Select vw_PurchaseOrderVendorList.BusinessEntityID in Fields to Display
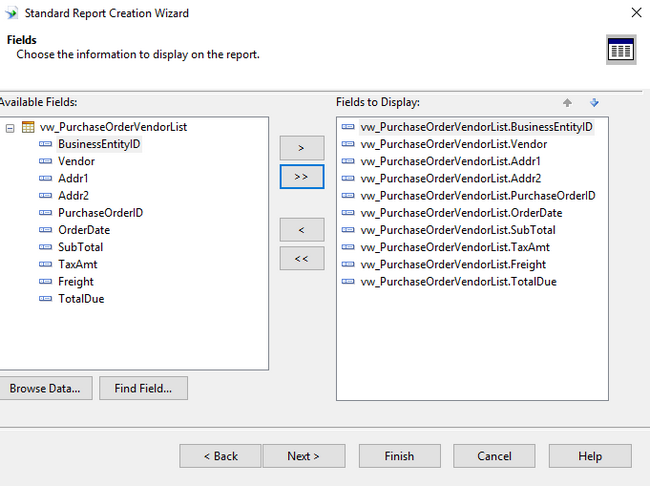The image size is (650, 486). pos(476,127)
